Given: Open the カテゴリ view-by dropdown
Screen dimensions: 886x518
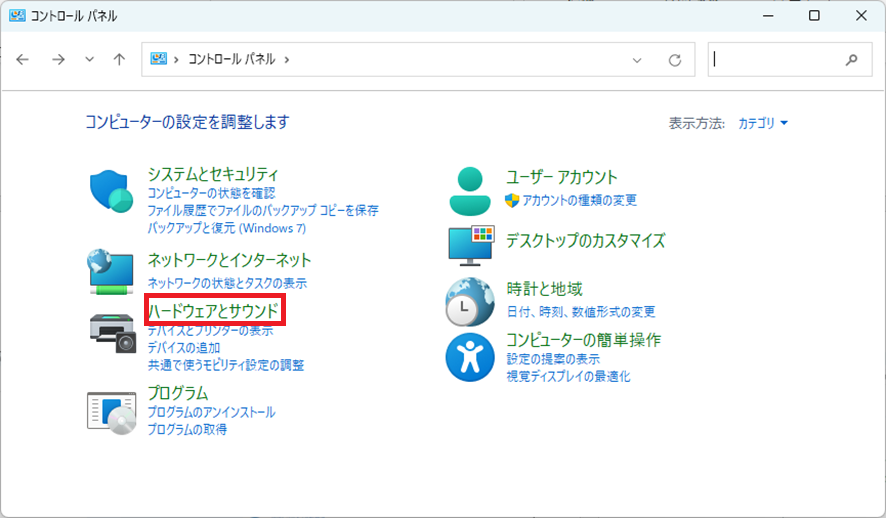Looking at the screenshot, I should point(763,123).
